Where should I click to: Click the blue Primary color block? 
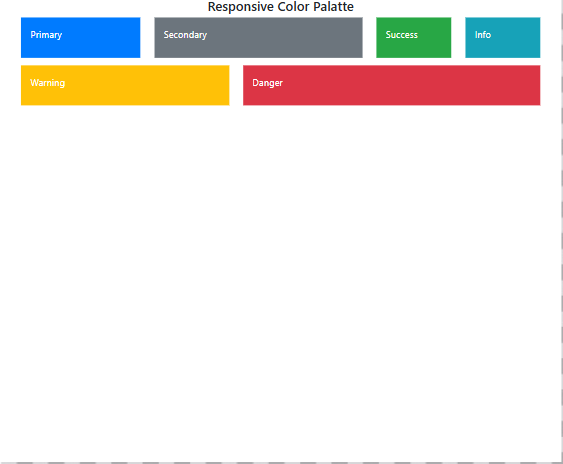pos(80,37)
